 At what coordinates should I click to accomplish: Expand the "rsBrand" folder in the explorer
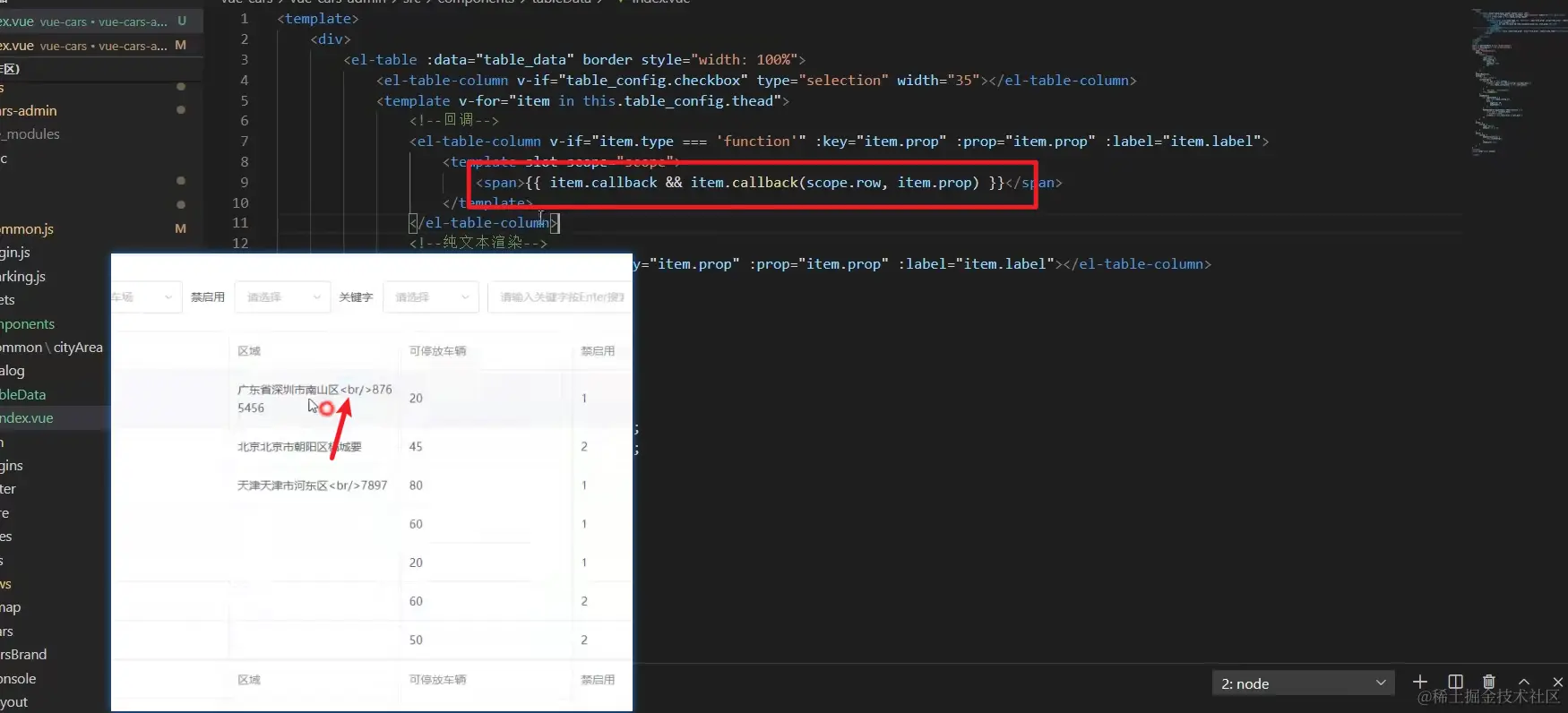pos(23,655)
